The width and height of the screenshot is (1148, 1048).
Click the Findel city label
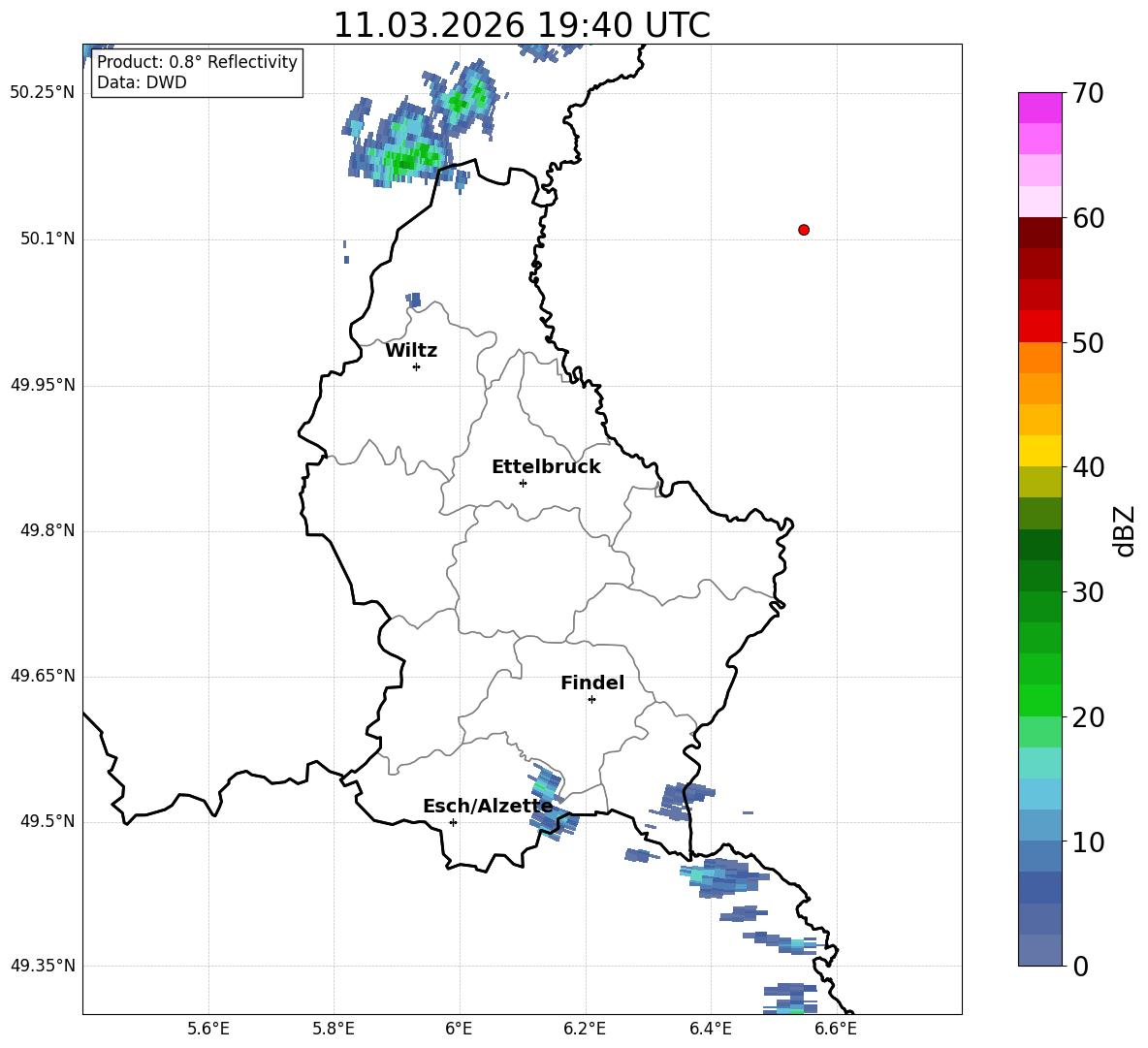(592, 683)
